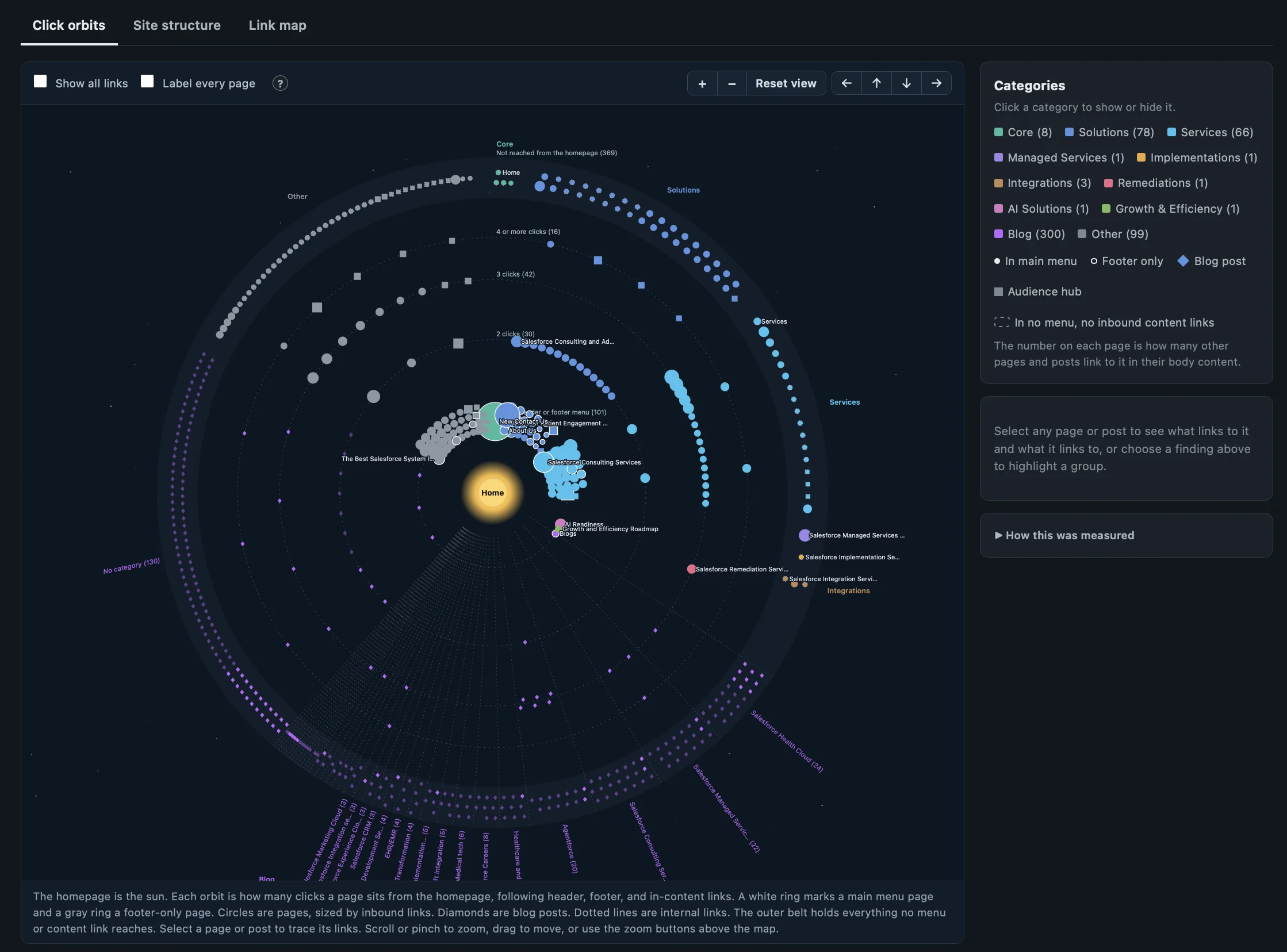The height and width of the screenshot is (952, 1287).
Task: Click the No category (130) label
Action: tap(132, 566)
